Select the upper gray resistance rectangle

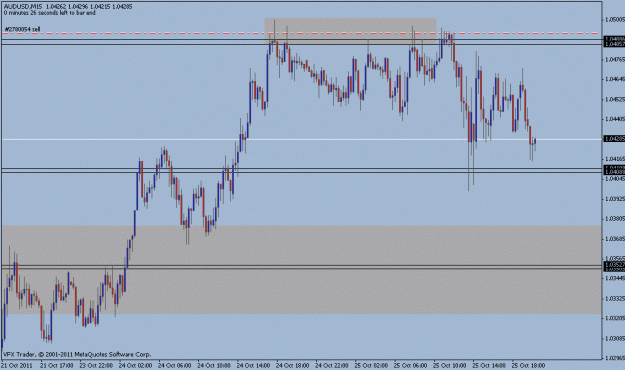(x=350, y=31)
